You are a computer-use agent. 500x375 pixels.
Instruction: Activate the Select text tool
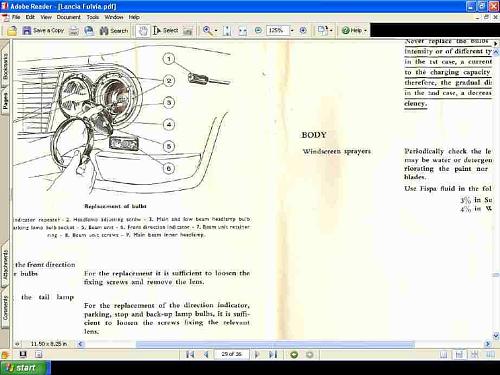166,31
